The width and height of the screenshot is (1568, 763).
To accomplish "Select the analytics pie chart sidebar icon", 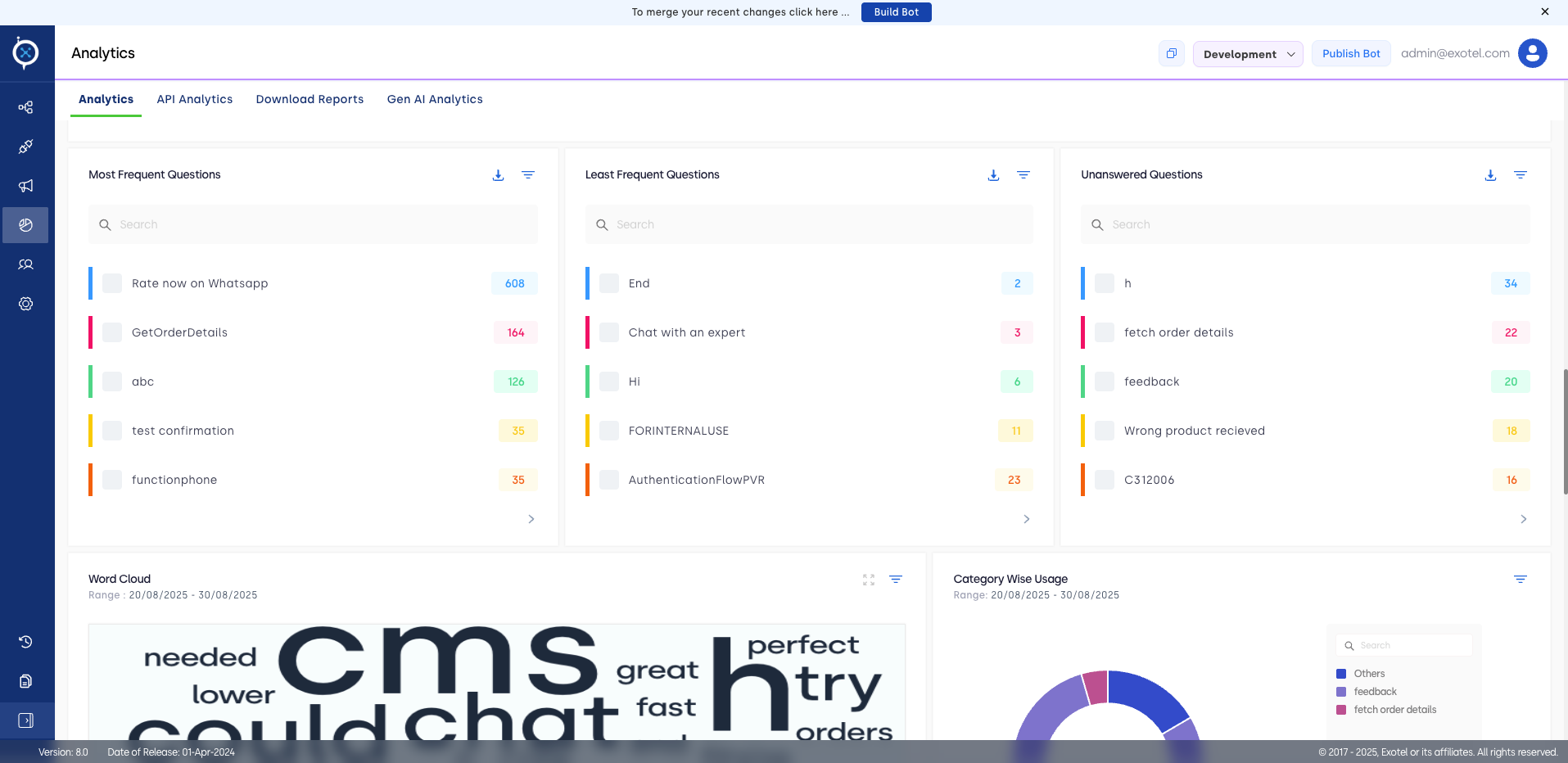I will tap(25, 225).
